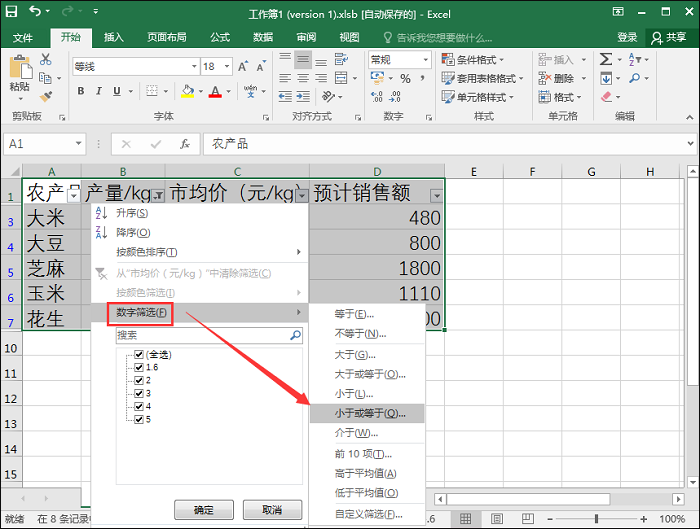The height and width of the screenshot is (529, 700).
Task: Align text to the right
Action: click(321, 79)
